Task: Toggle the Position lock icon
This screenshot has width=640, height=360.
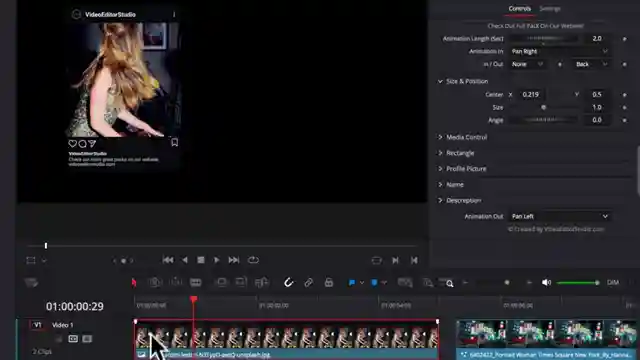Action: click(x=329, y=282)
